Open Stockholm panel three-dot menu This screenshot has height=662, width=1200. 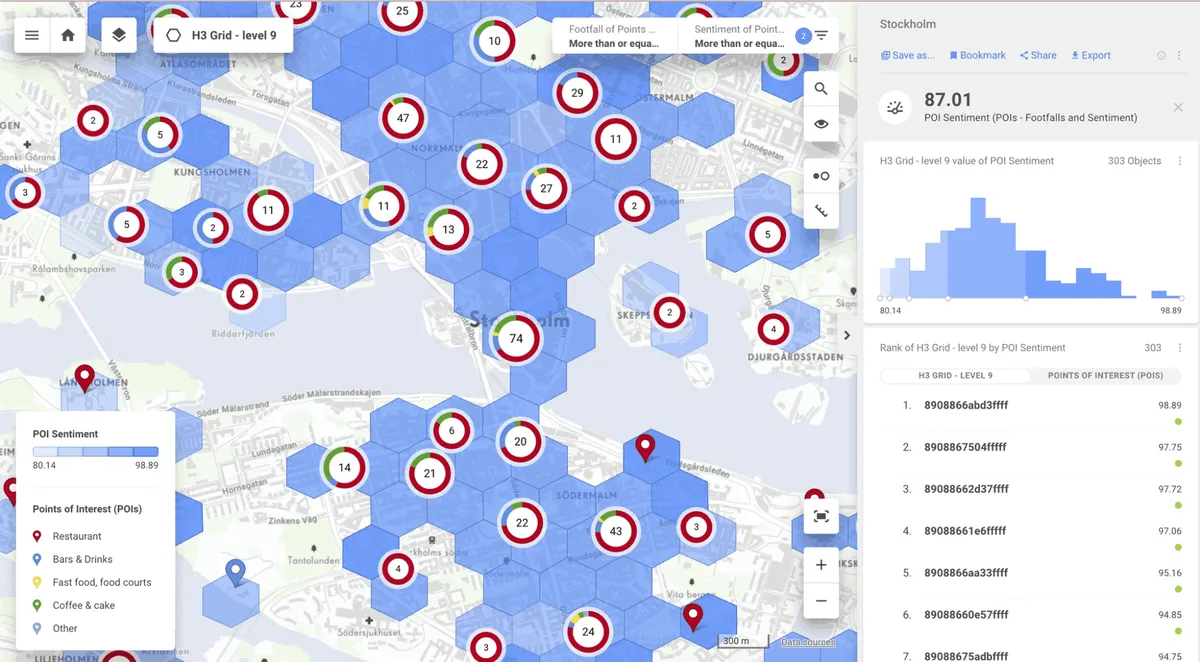(x=1178, y=56)
